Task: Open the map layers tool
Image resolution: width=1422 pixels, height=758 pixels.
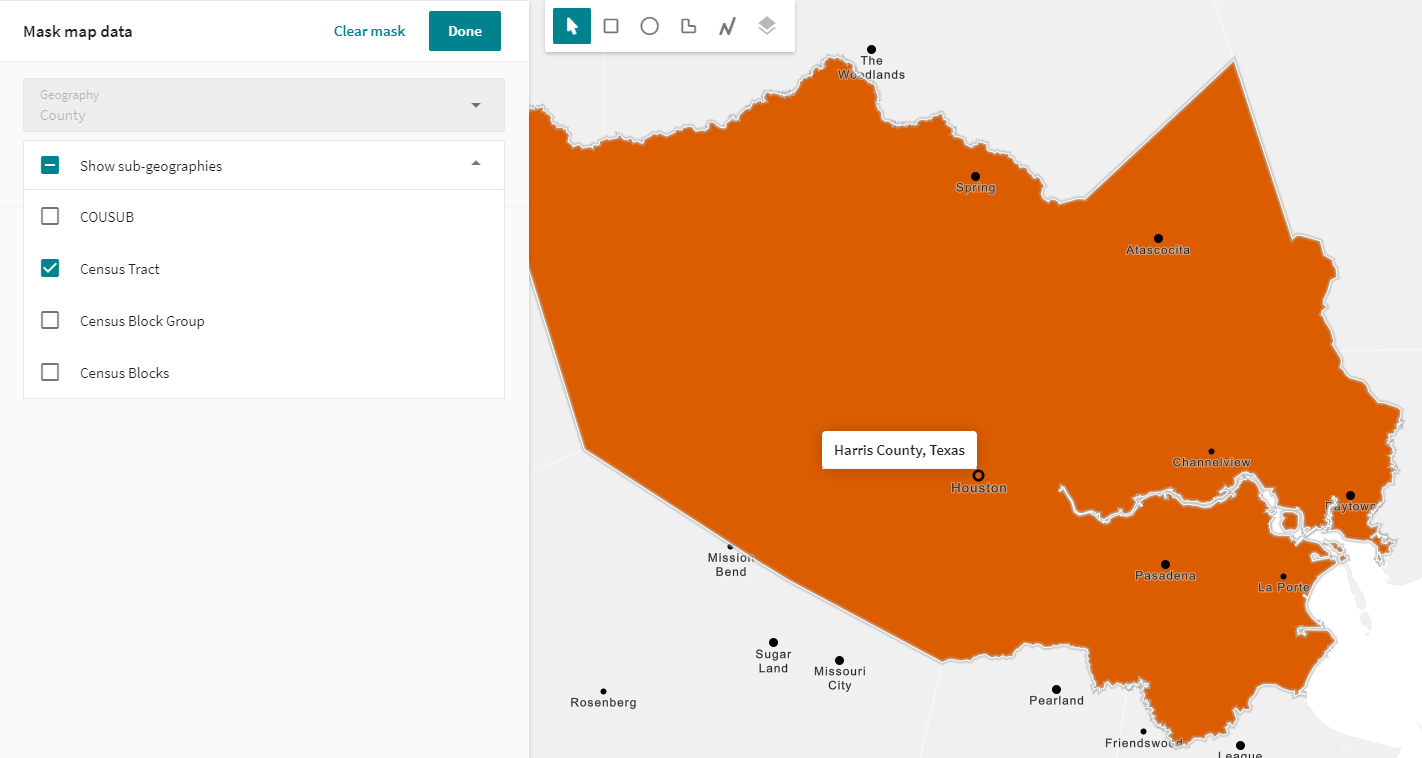Action: 766,26
